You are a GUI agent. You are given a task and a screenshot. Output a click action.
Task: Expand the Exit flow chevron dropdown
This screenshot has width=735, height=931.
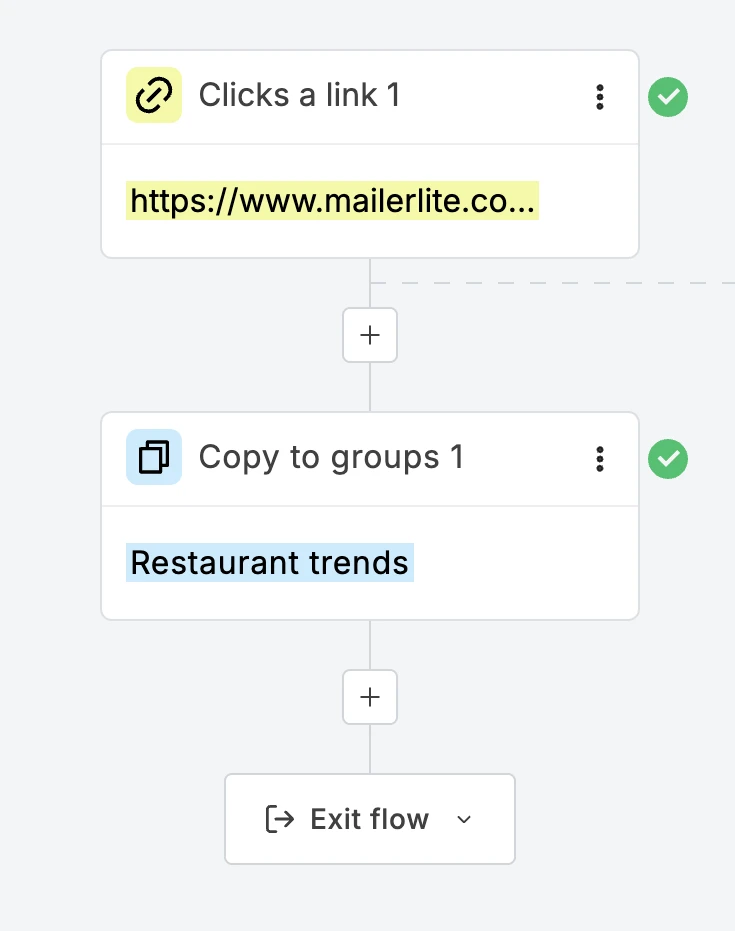[x=463, y=820]
